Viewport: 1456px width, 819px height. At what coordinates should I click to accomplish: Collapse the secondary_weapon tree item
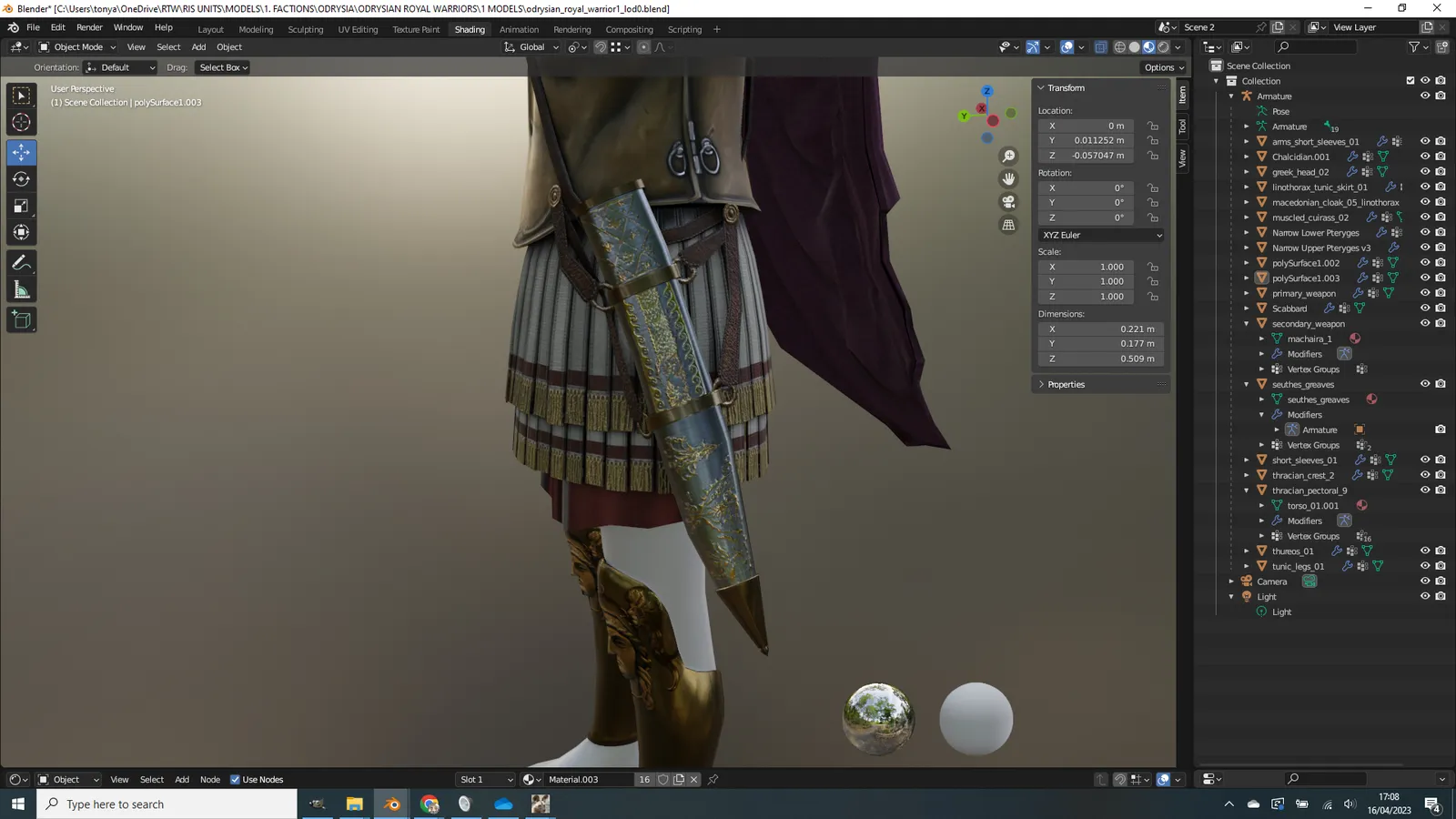1247,324
